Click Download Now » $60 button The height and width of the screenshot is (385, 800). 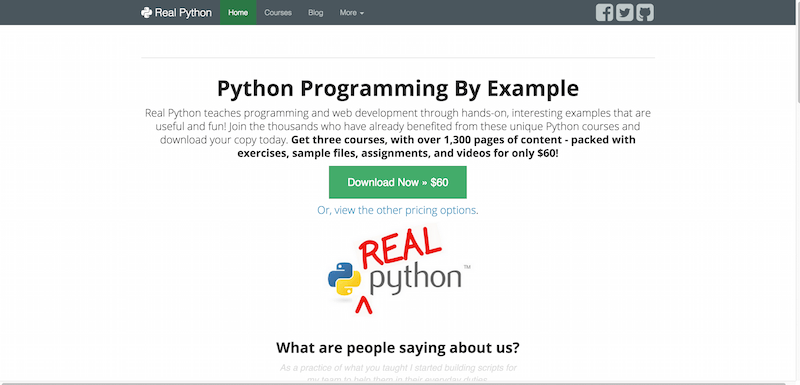397,182
